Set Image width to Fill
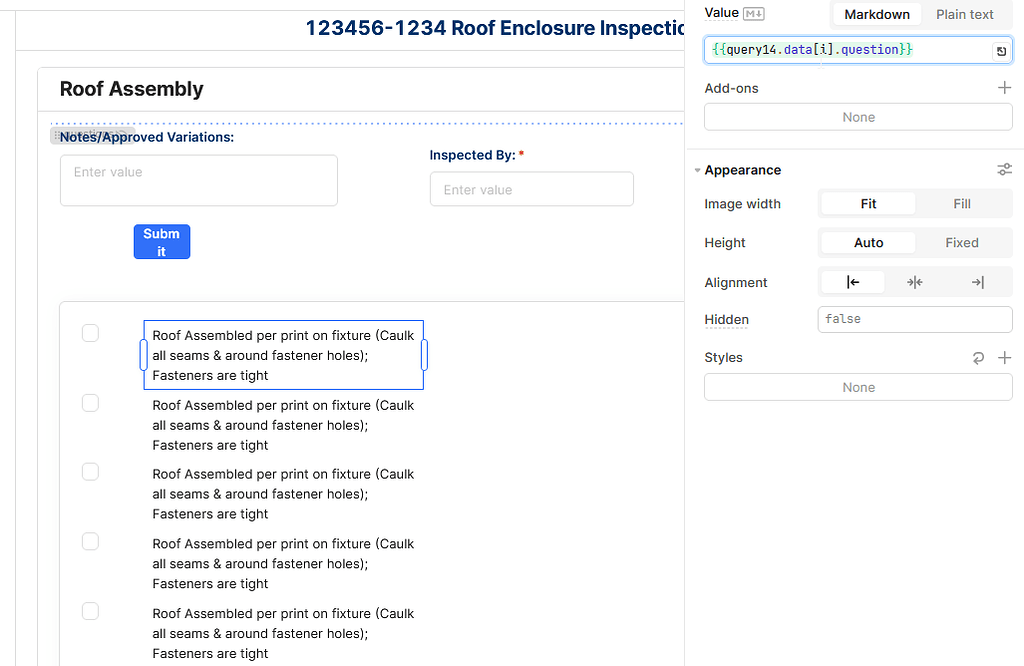The image size is (1024, 666). 961,203
